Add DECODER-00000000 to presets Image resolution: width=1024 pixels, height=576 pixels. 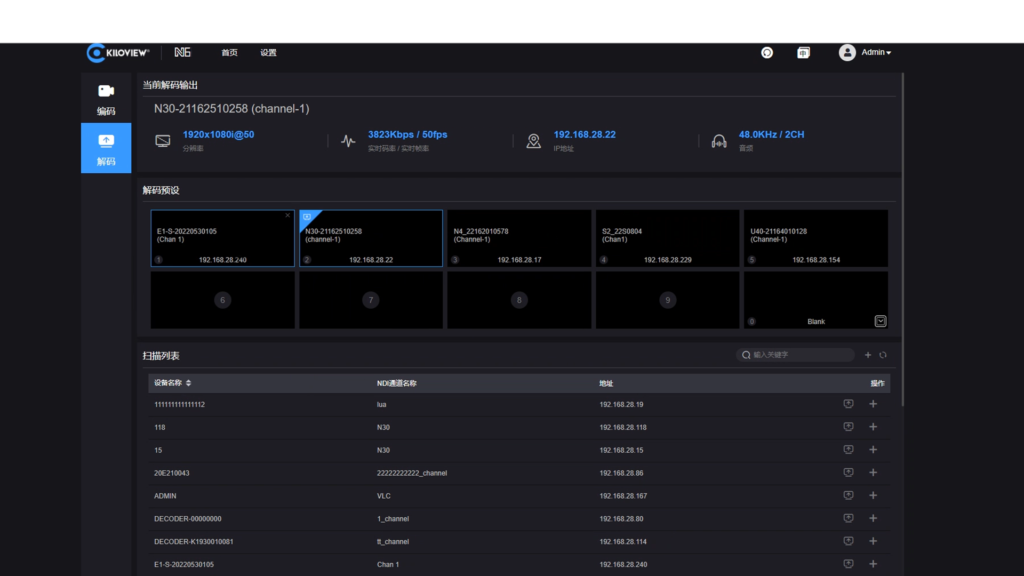click(x=873, y=519)
